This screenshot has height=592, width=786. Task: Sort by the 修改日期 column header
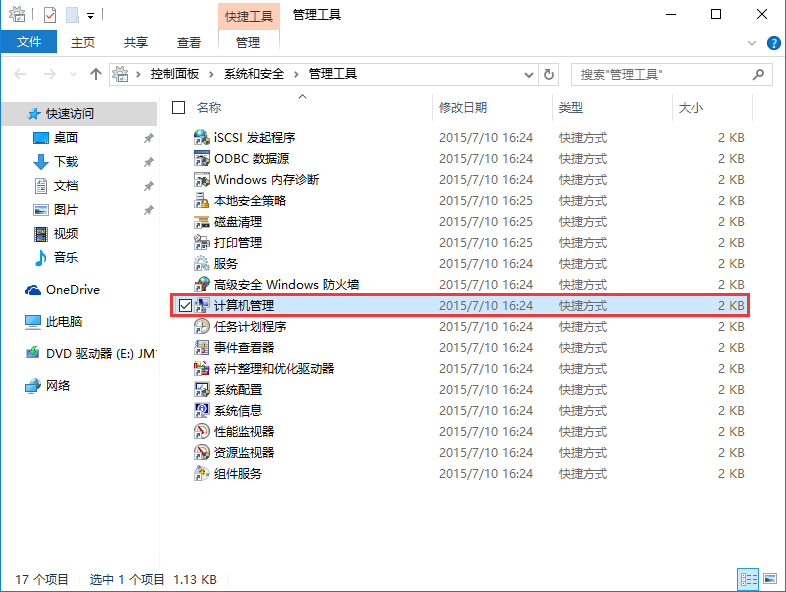click(x=463, y=107)
